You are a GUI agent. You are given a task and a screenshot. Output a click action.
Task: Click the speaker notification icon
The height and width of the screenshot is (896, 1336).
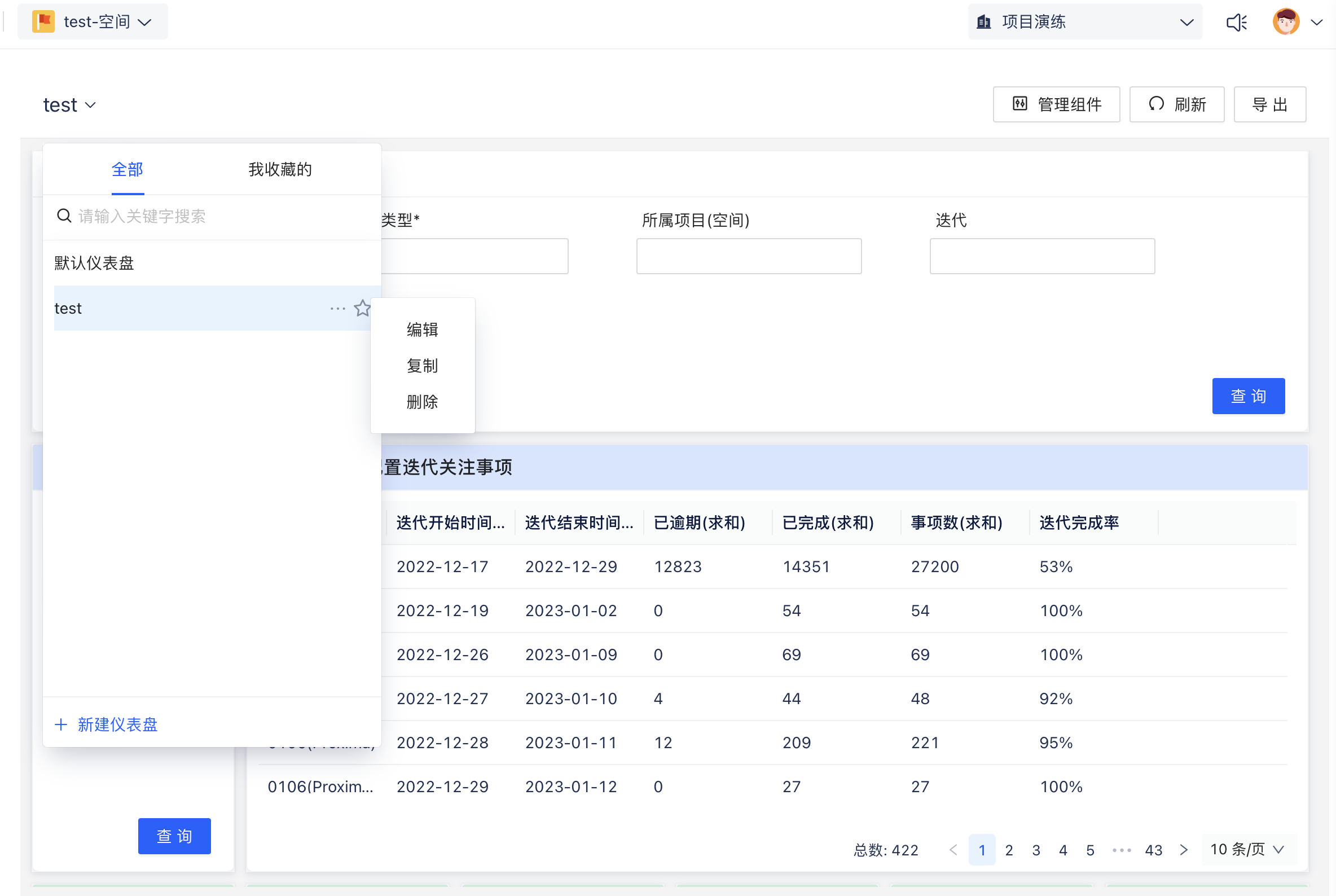(1236, 23)
